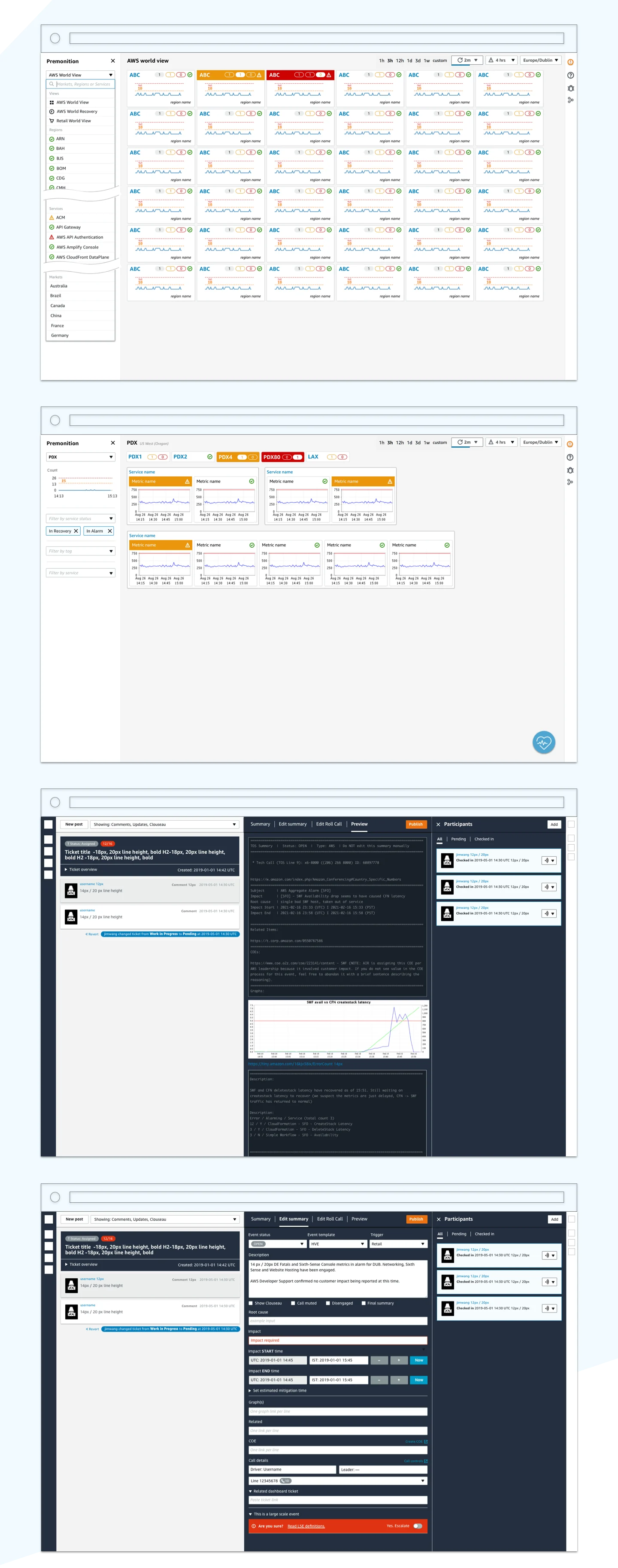Open Europe/Dublin timezone dropdown on AWS world view screen
Image resolution: width=618 pixels, height=1568 pixels.
coord(541,60)
